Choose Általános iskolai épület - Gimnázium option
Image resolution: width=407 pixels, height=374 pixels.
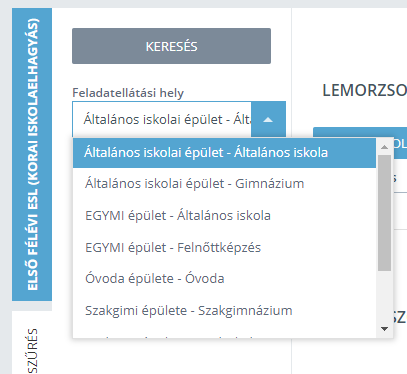224,184
